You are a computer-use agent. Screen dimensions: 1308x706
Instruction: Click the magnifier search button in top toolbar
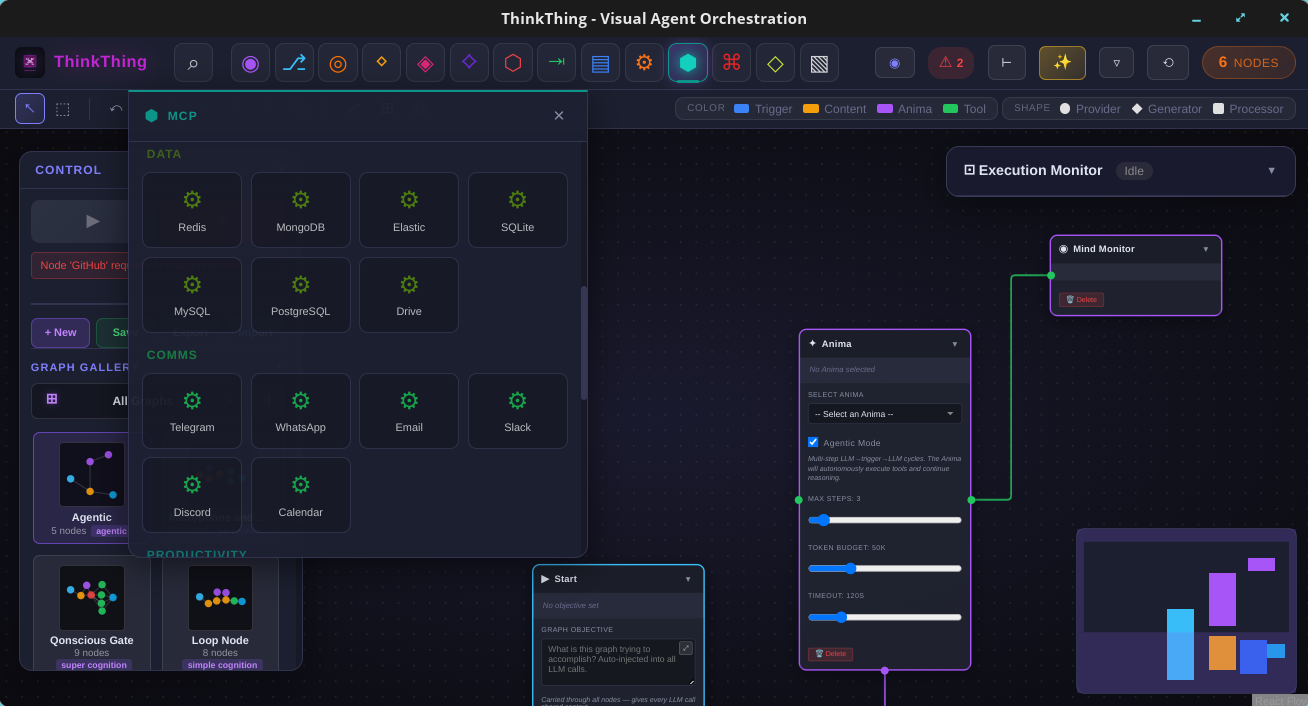tap(193, 63)
